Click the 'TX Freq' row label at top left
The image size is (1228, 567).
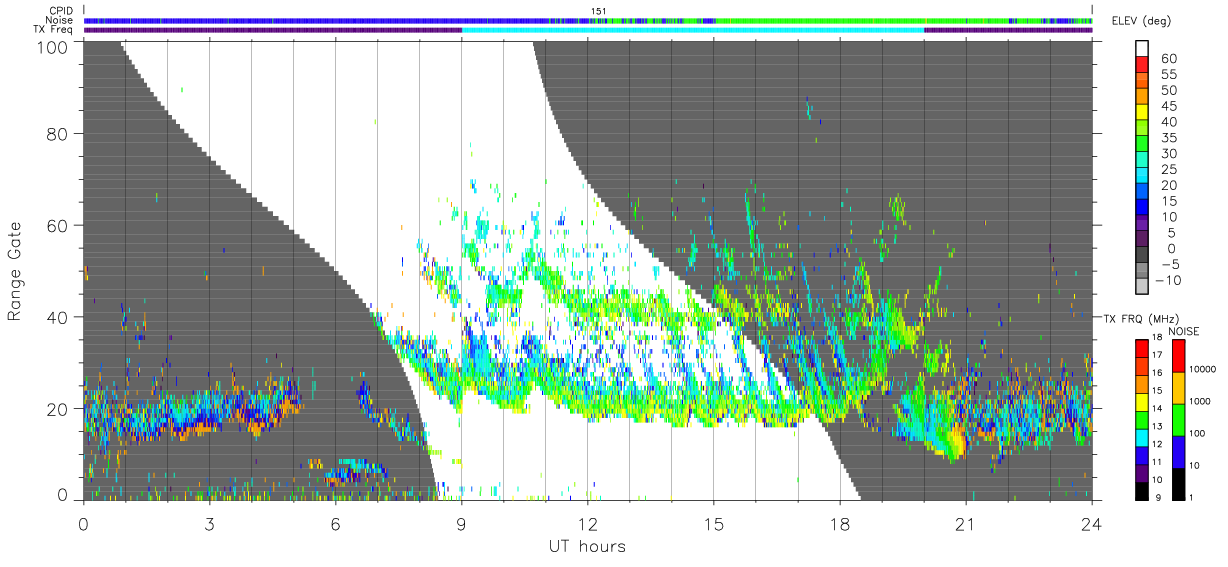(53, 30)
